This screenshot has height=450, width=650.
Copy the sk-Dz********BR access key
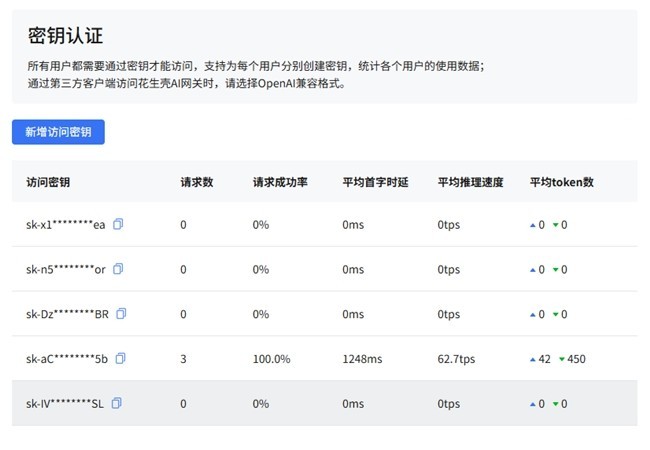tap(121, 314)
